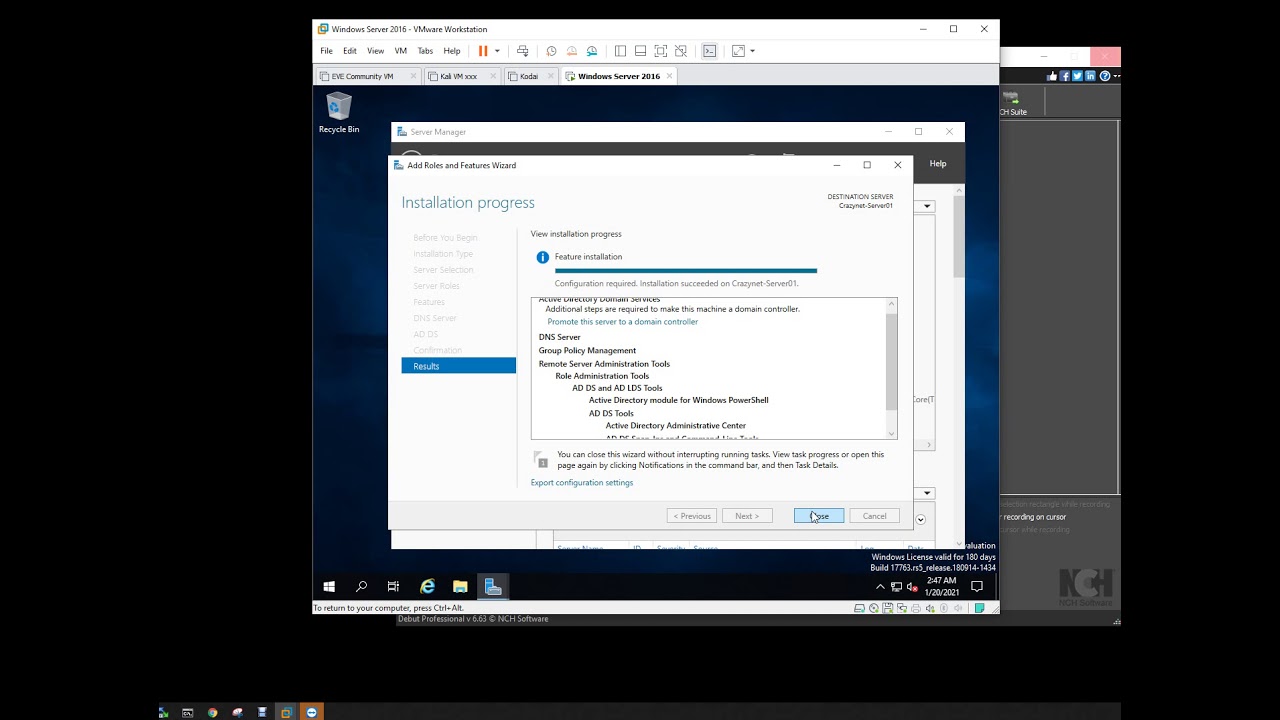Select Active Directory Administrative Center entry
The width and height of the screenshot is (1280, 720).
pos(676,426)
